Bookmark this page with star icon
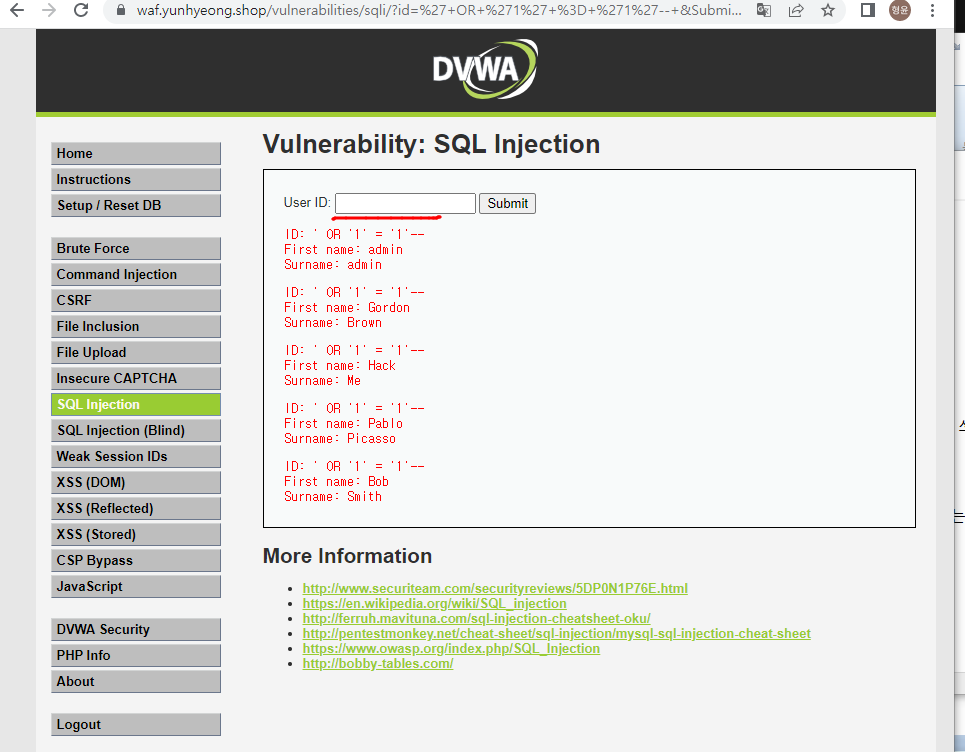965x752 pixels. pos(828,10)
